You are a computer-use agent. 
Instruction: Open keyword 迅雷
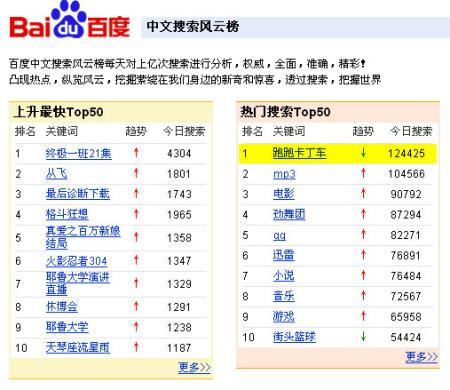[x=283, y=255]
